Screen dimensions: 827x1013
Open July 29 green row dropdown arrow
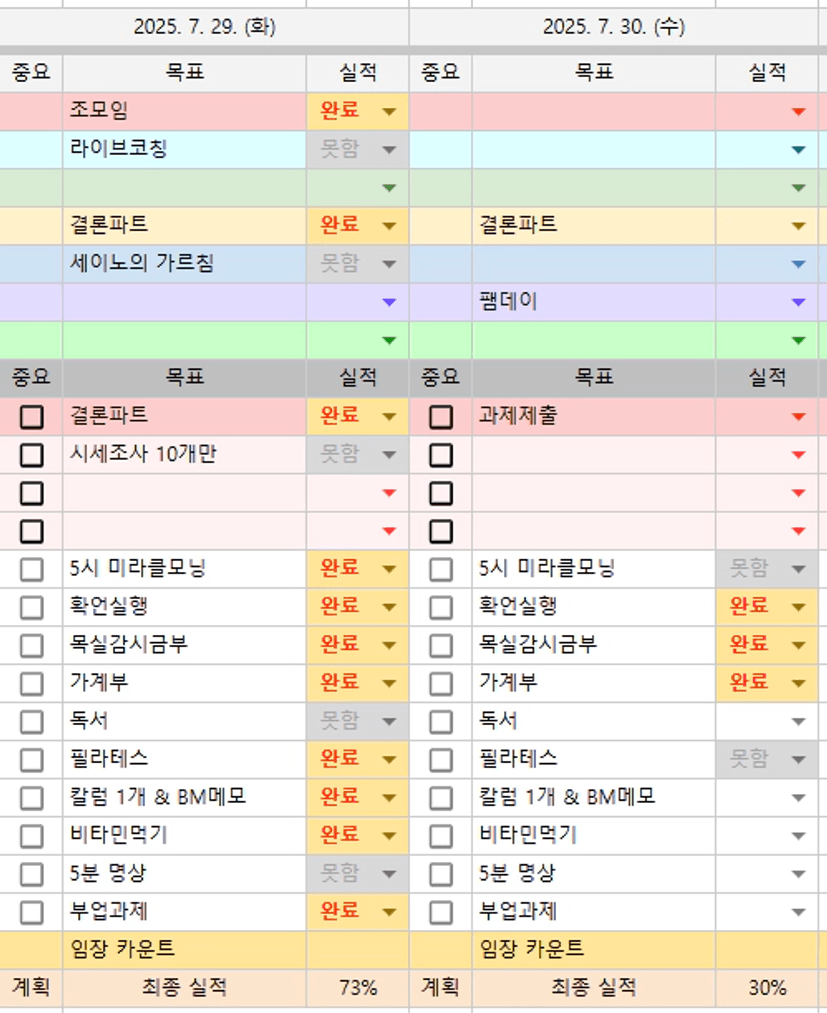(x=389, y=187)
